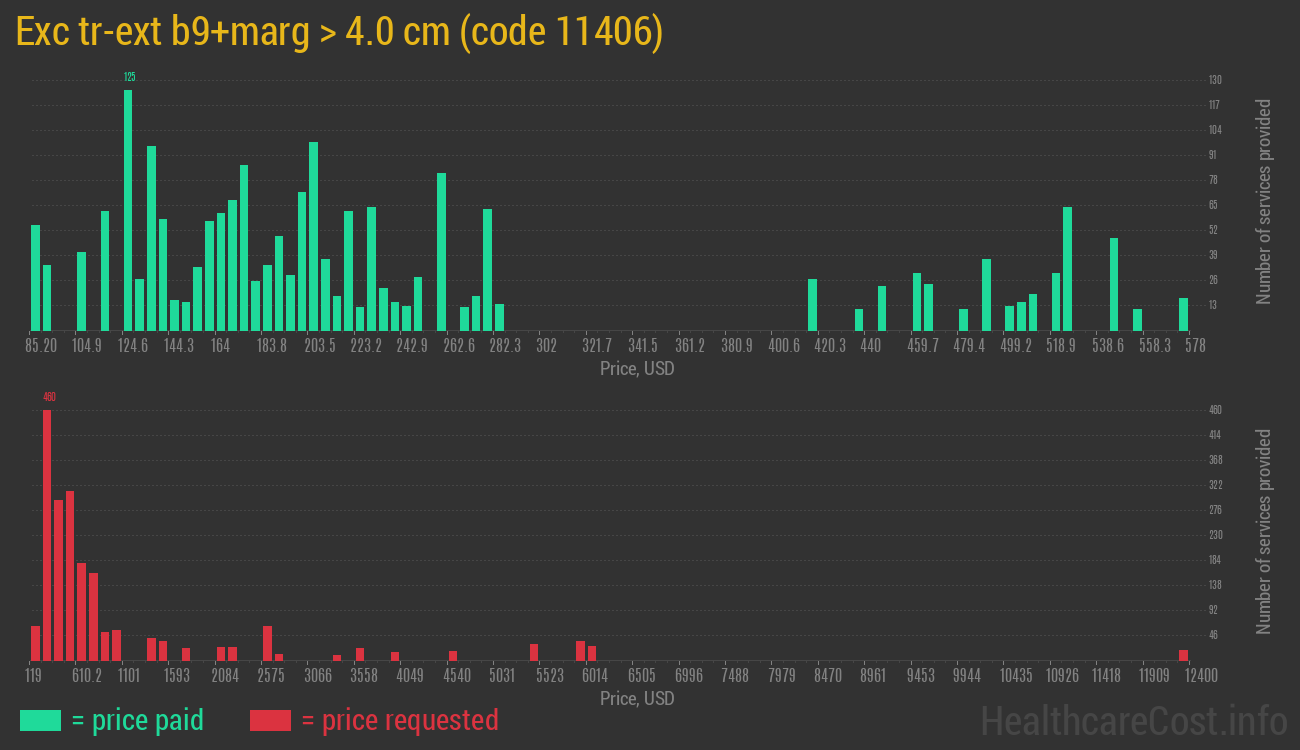Click the 12400 x-axis tick label
Screen dimensions: 1300x750
pos(1183,676)
